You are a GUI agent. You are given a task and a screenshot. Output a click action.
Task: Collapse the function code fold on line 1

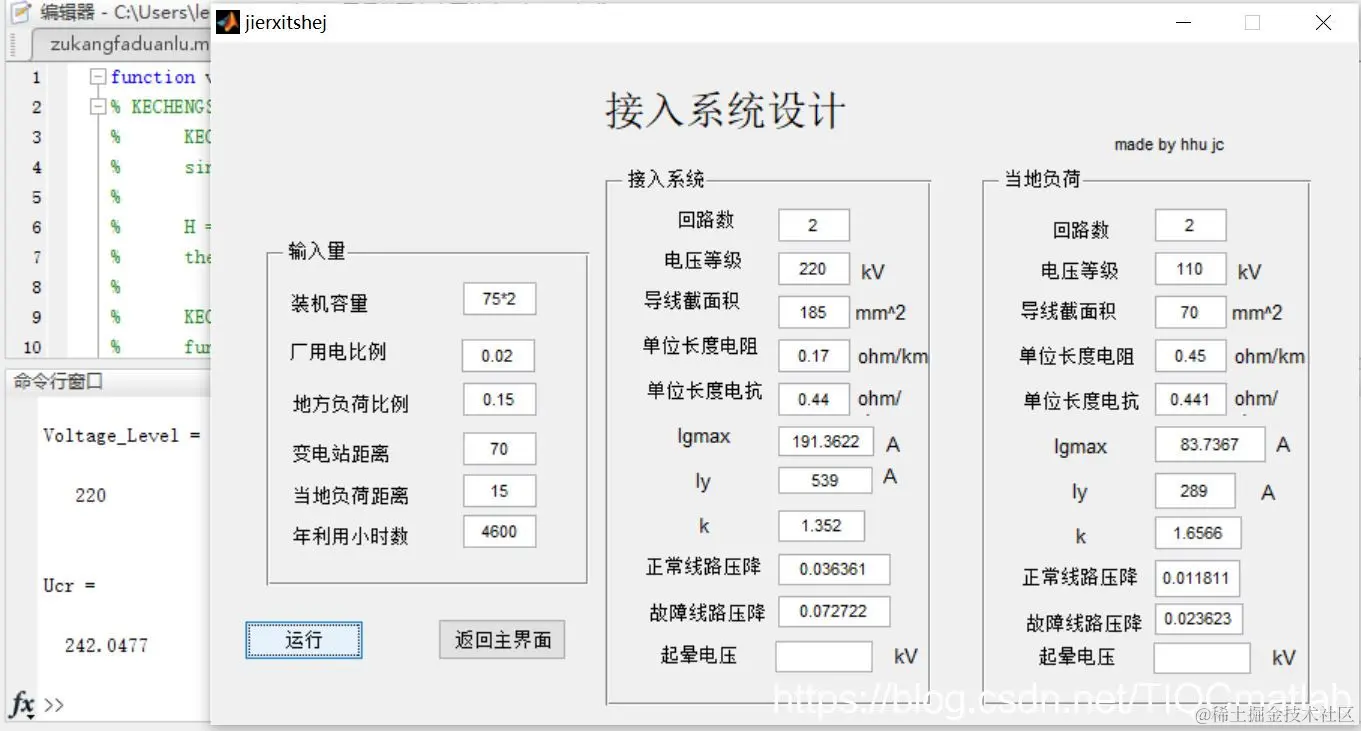click(x=97, y=77)
